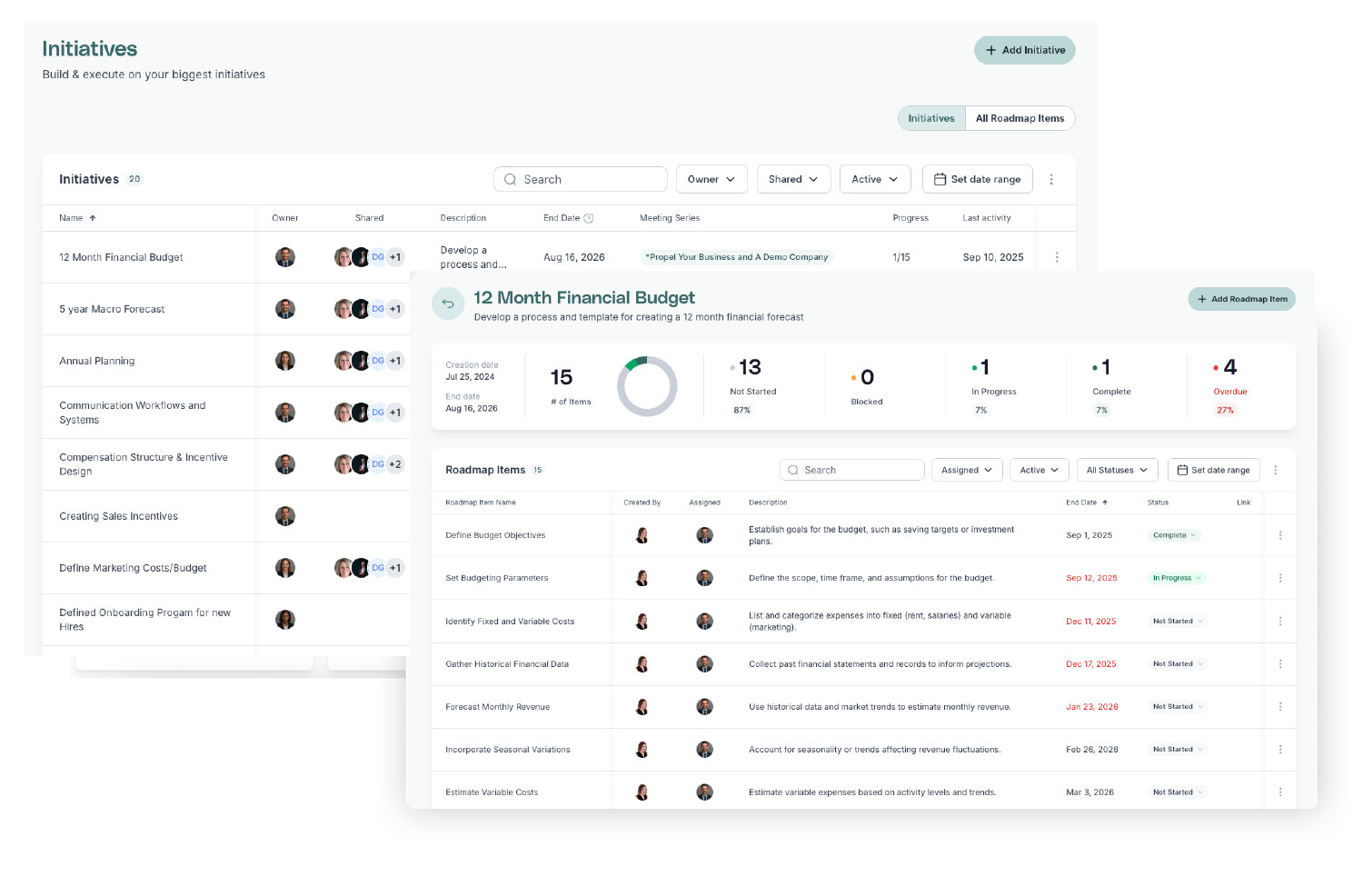Screen dimensions: 1363x896
Task: Open the Roadmap Items panel kebab menu
Action: [1276, 471]
